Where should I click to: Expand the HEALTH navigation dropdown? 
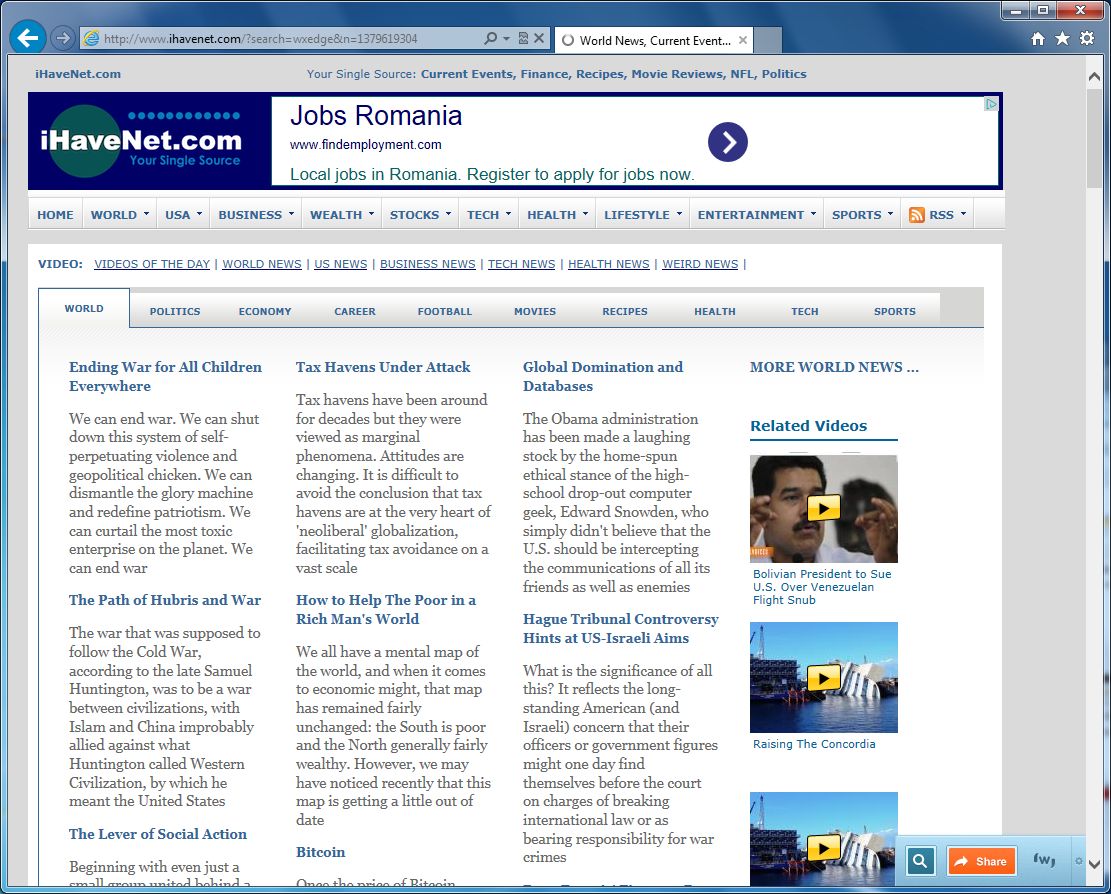(558, 215)
